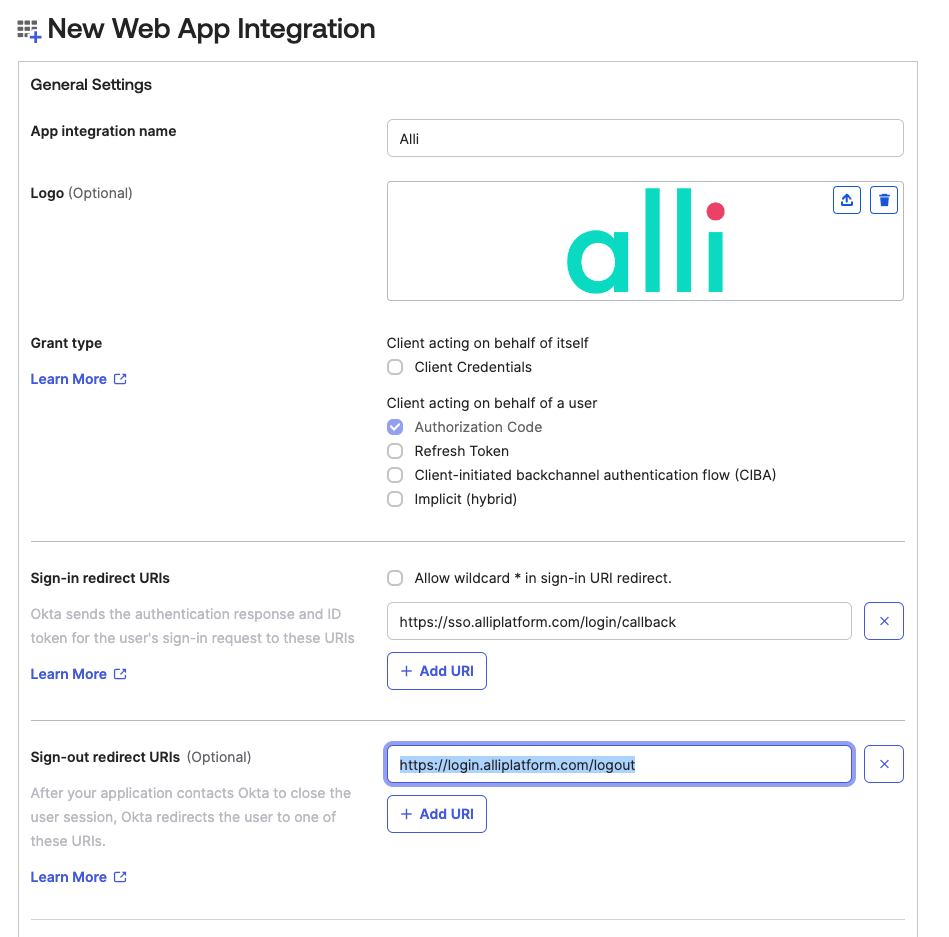949x937 pixels.
Task: Toggle the Authorization Code checkbox
Action: pyautogui.click(x=395, y=427)
